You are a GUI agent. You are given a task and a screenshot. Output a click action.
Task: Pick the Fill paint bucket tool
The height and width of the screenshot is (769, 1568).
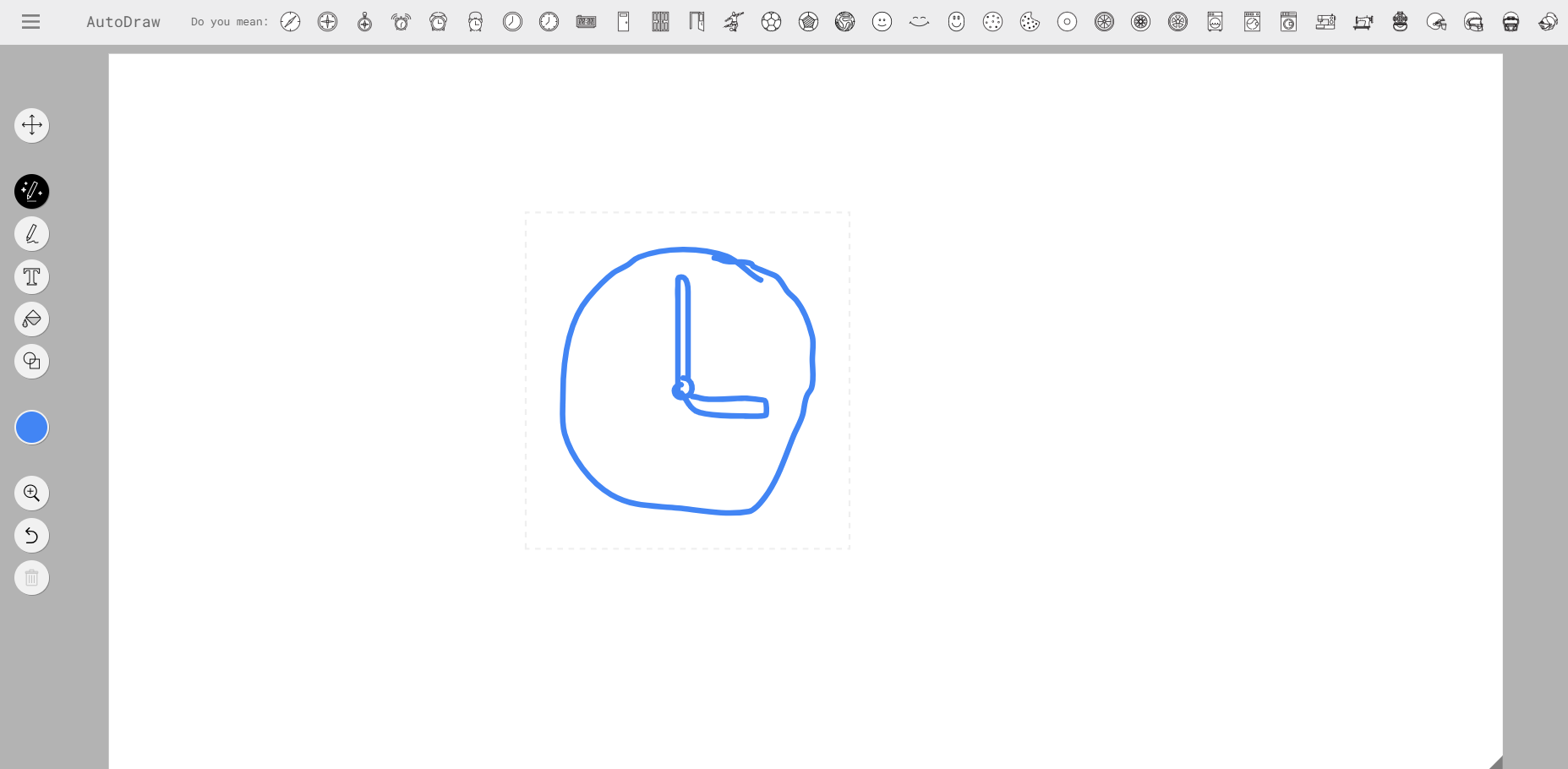(x=32, y=319)
